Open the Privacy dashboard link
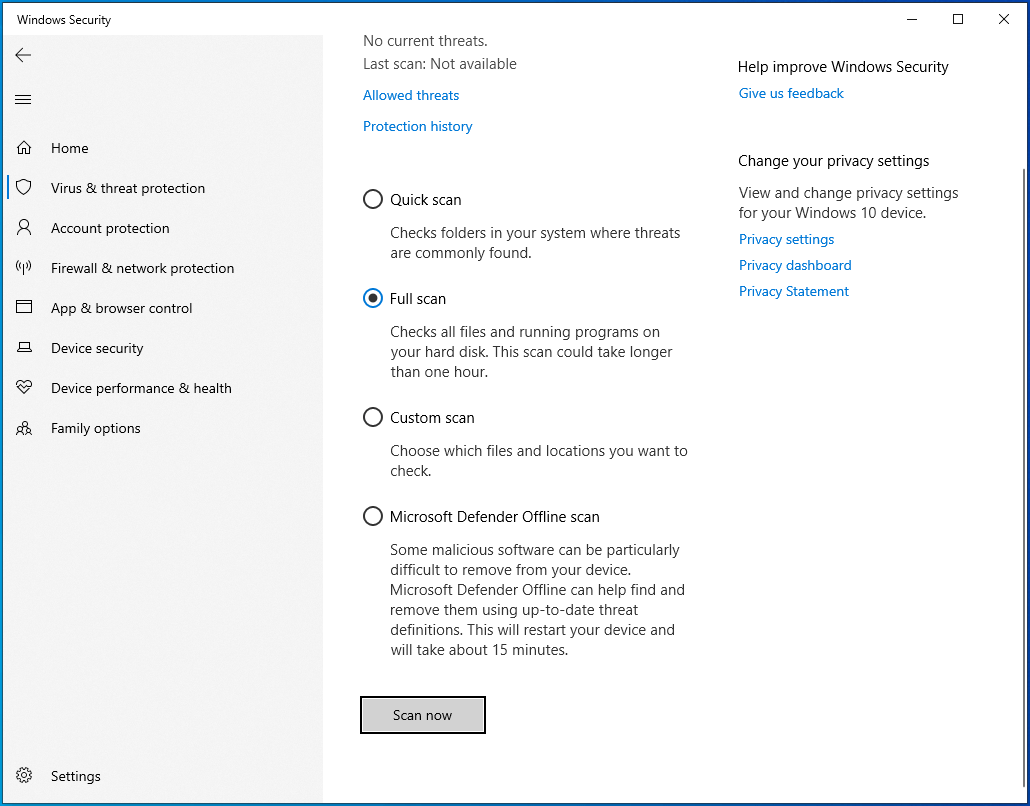The width and height of the screenshot is (1030, 806). pyautogui.click(x=795, y=266)
